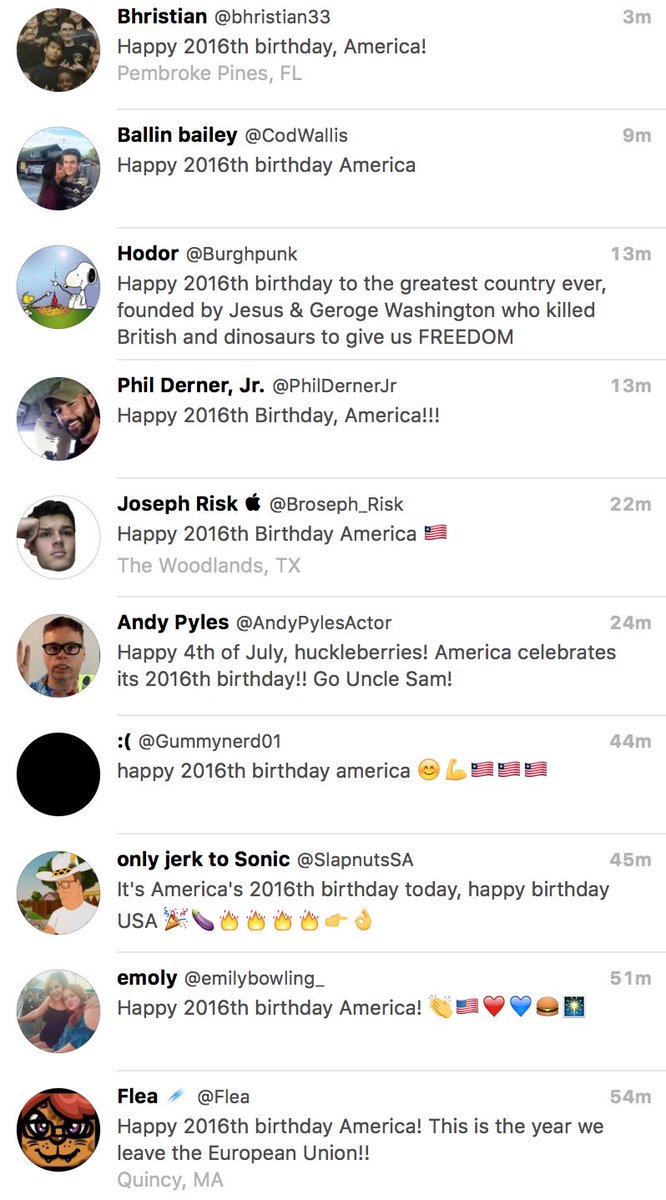Click Bhristian's profile avatar
Viewport: 666px width, 1200px height.
(x=58, y=50)
